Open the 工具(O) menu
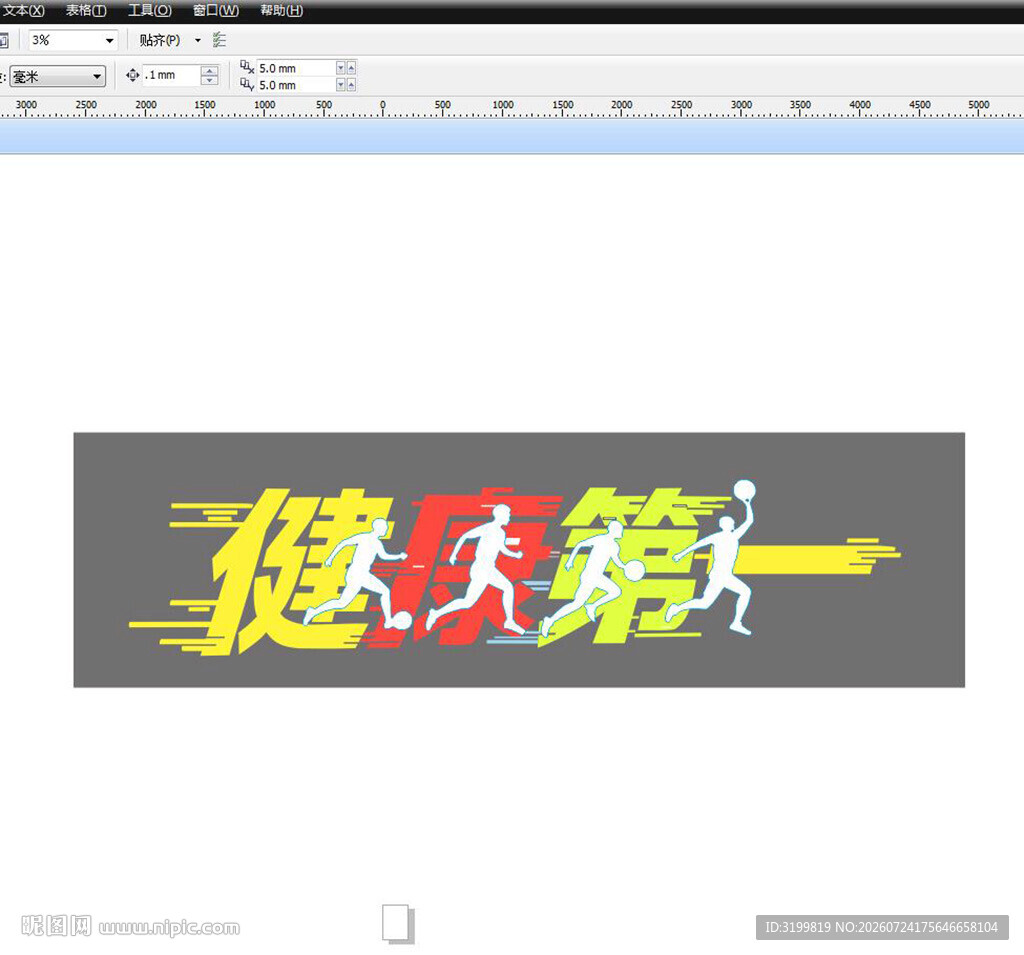This screenshot has width=1024, height=955. coord(150,10)
